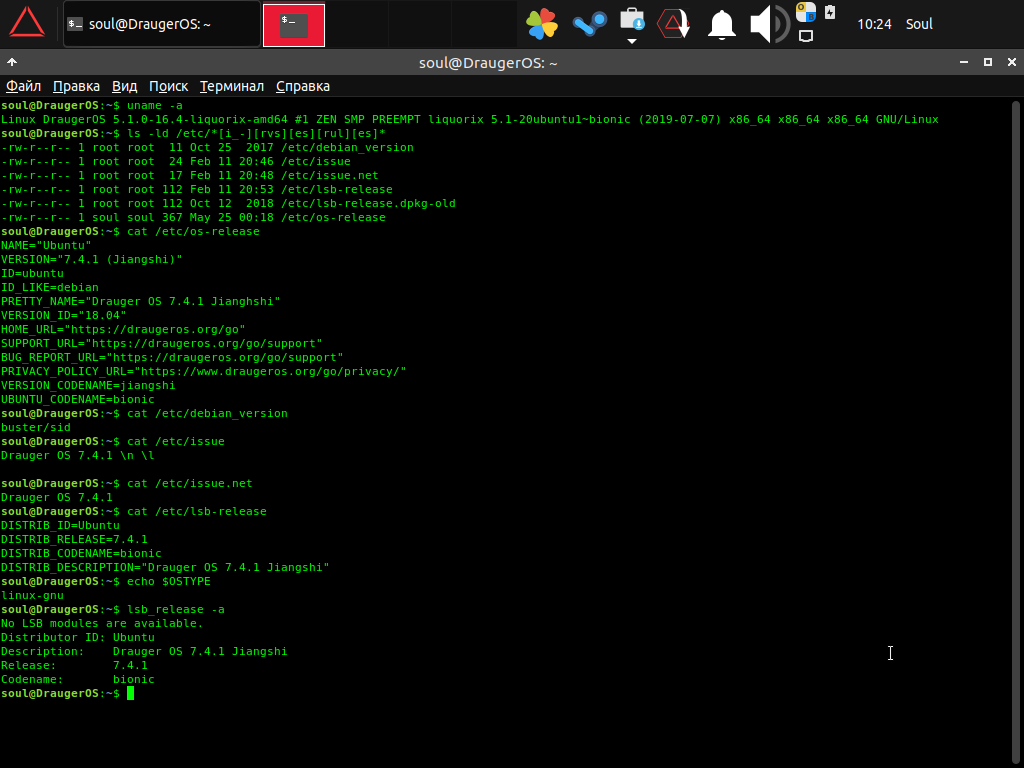Viewport: 1024px width, 768px height.
Task: Launch the red terminal icon in the panel
Action: point(294,25)
